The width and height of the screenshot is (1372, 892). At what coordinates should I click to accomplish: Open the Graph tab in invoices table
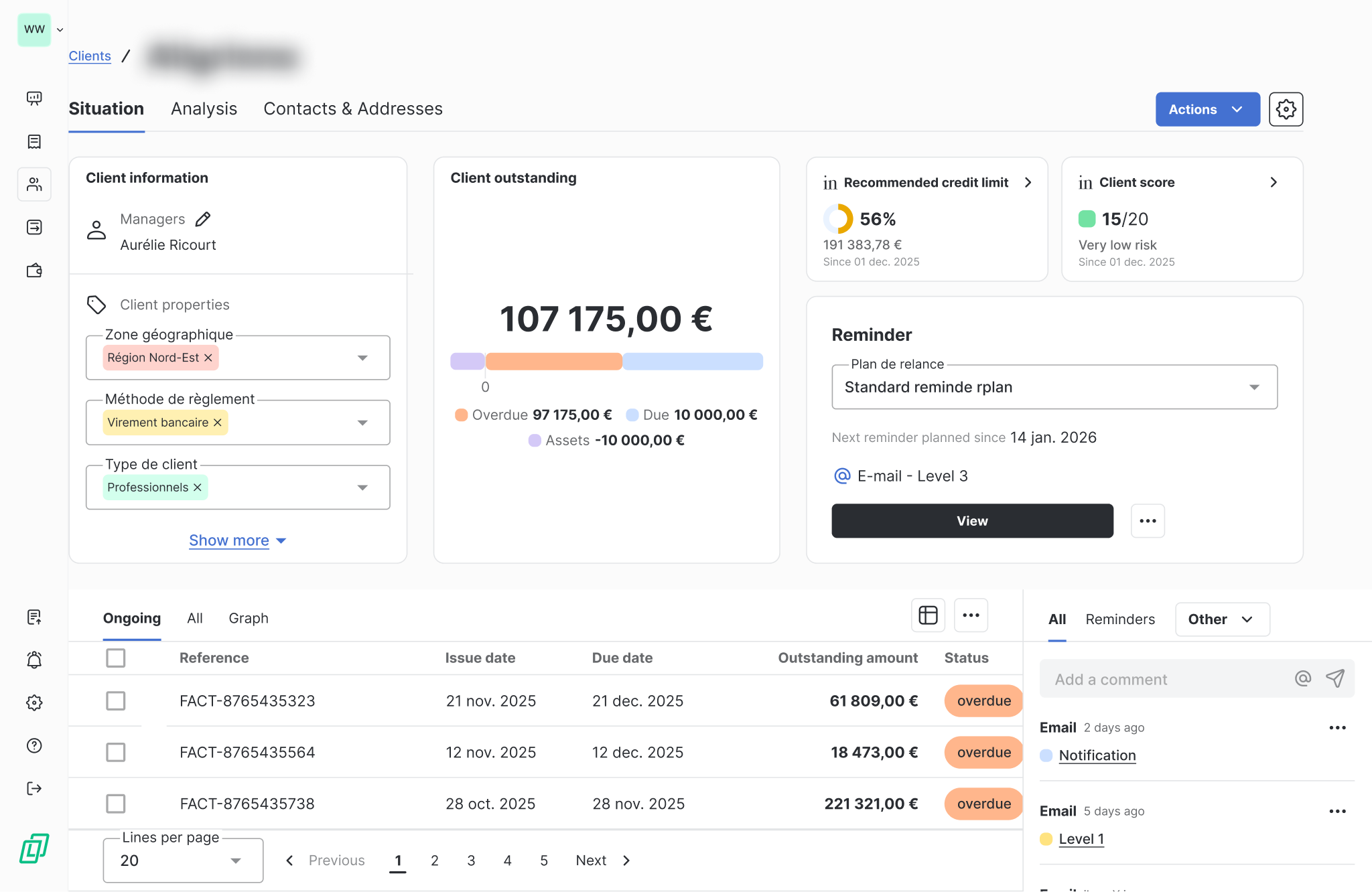tap(248, 618)
